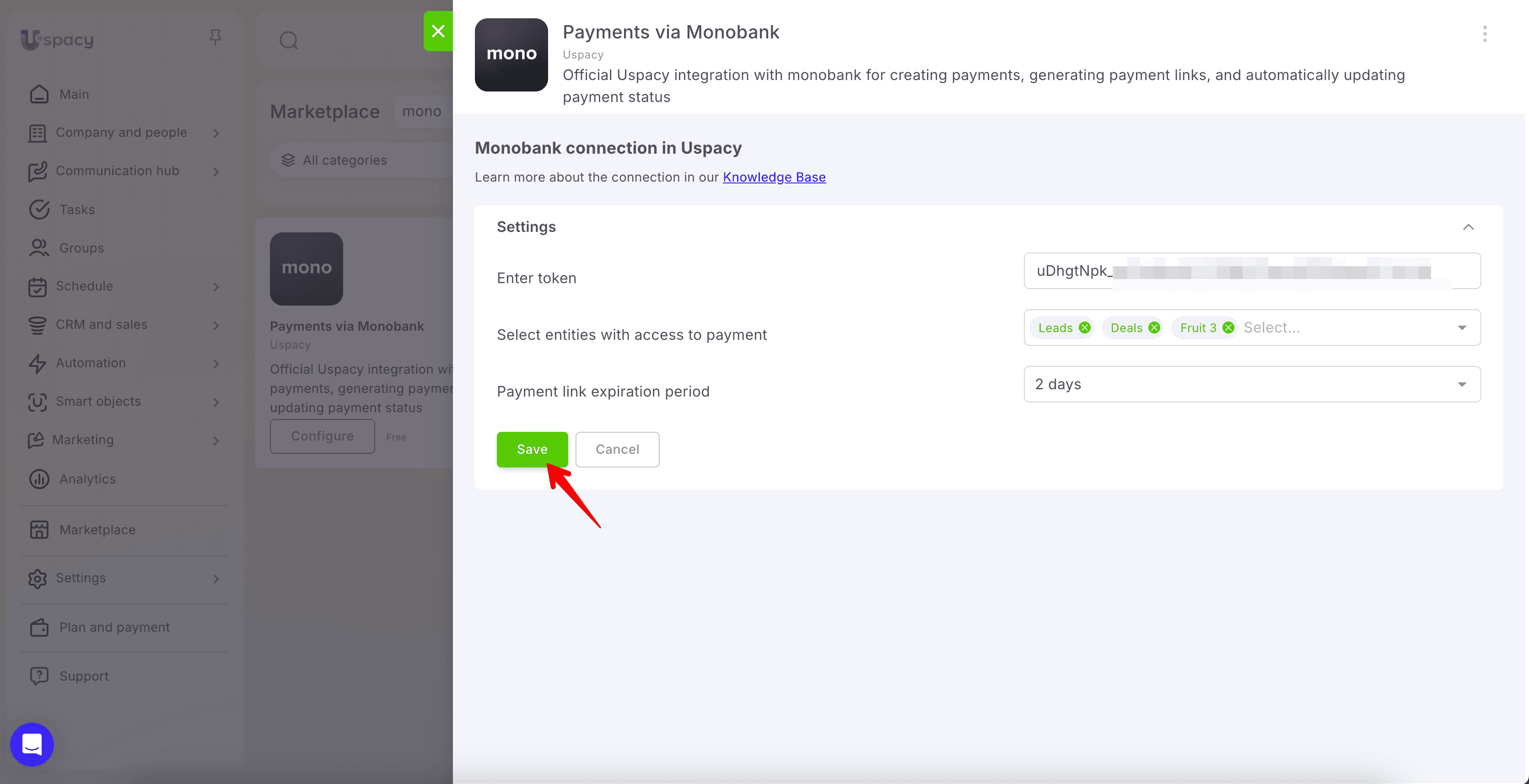Expand Communication hub submenu arrow

(216, 172)
